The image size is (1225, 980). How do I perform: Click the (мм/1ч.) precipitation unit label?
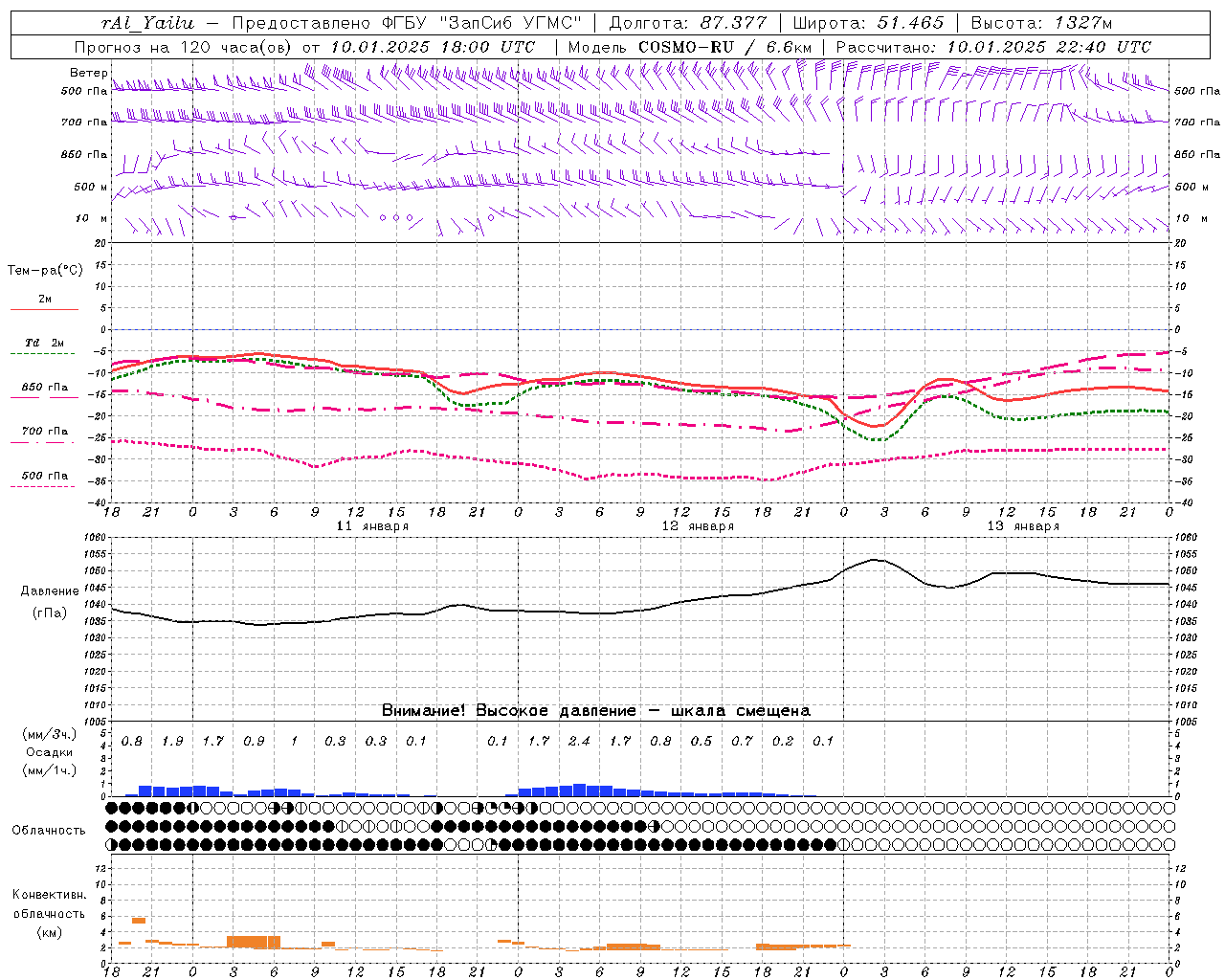click(49, 770)
